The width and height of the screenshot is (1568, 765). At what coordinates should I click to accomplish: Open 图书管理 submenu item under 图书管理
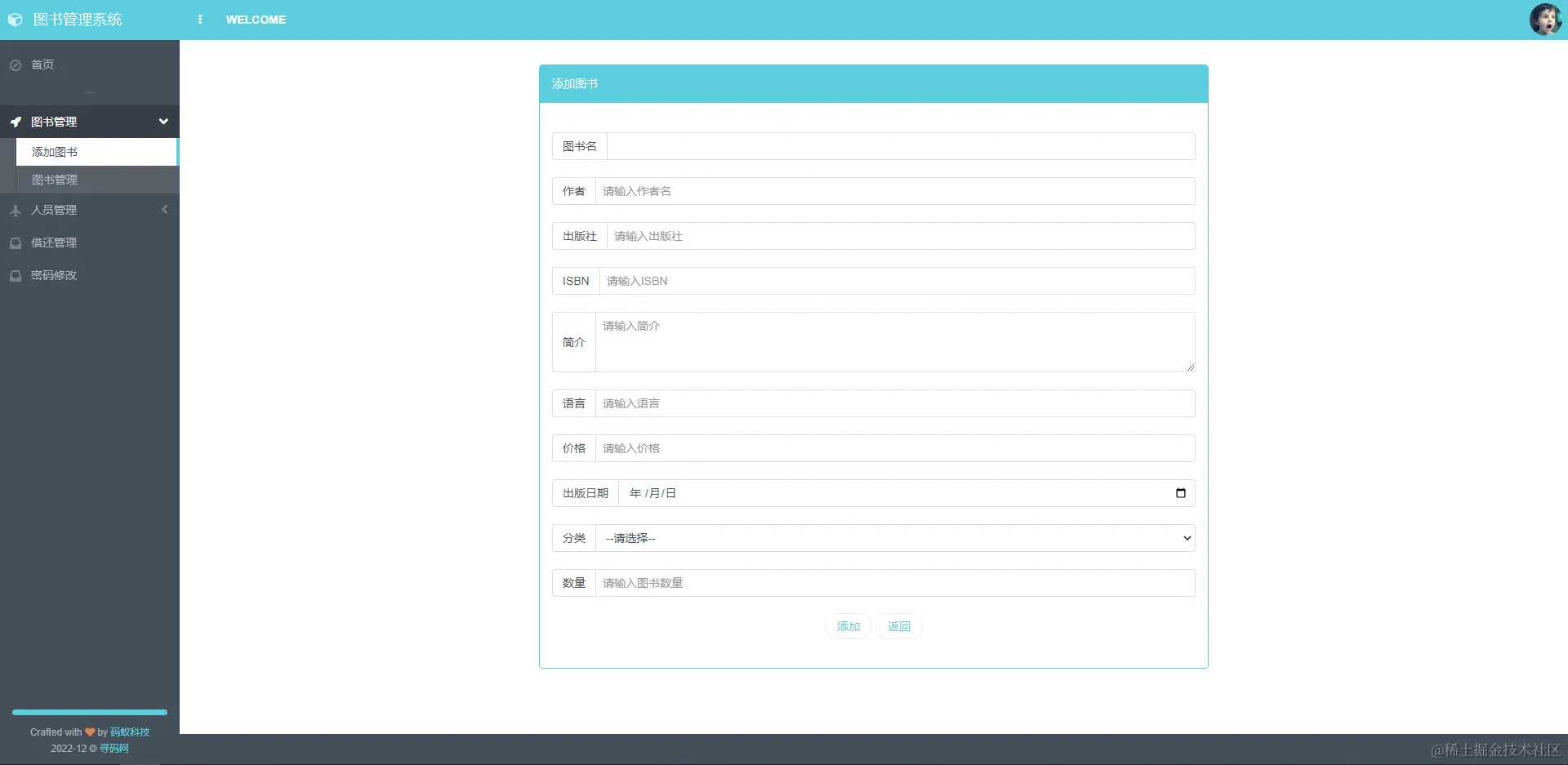point(54,180)
